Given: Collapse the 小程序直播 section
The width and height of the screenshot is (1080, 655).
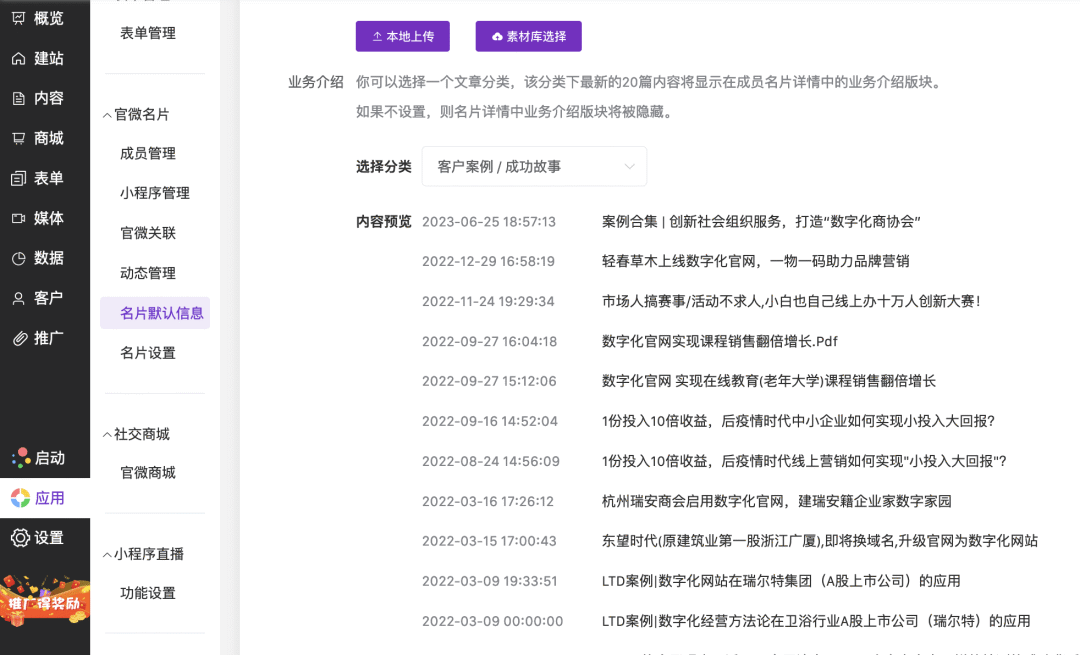Looking at the screenshot, I should pos(108,555).
